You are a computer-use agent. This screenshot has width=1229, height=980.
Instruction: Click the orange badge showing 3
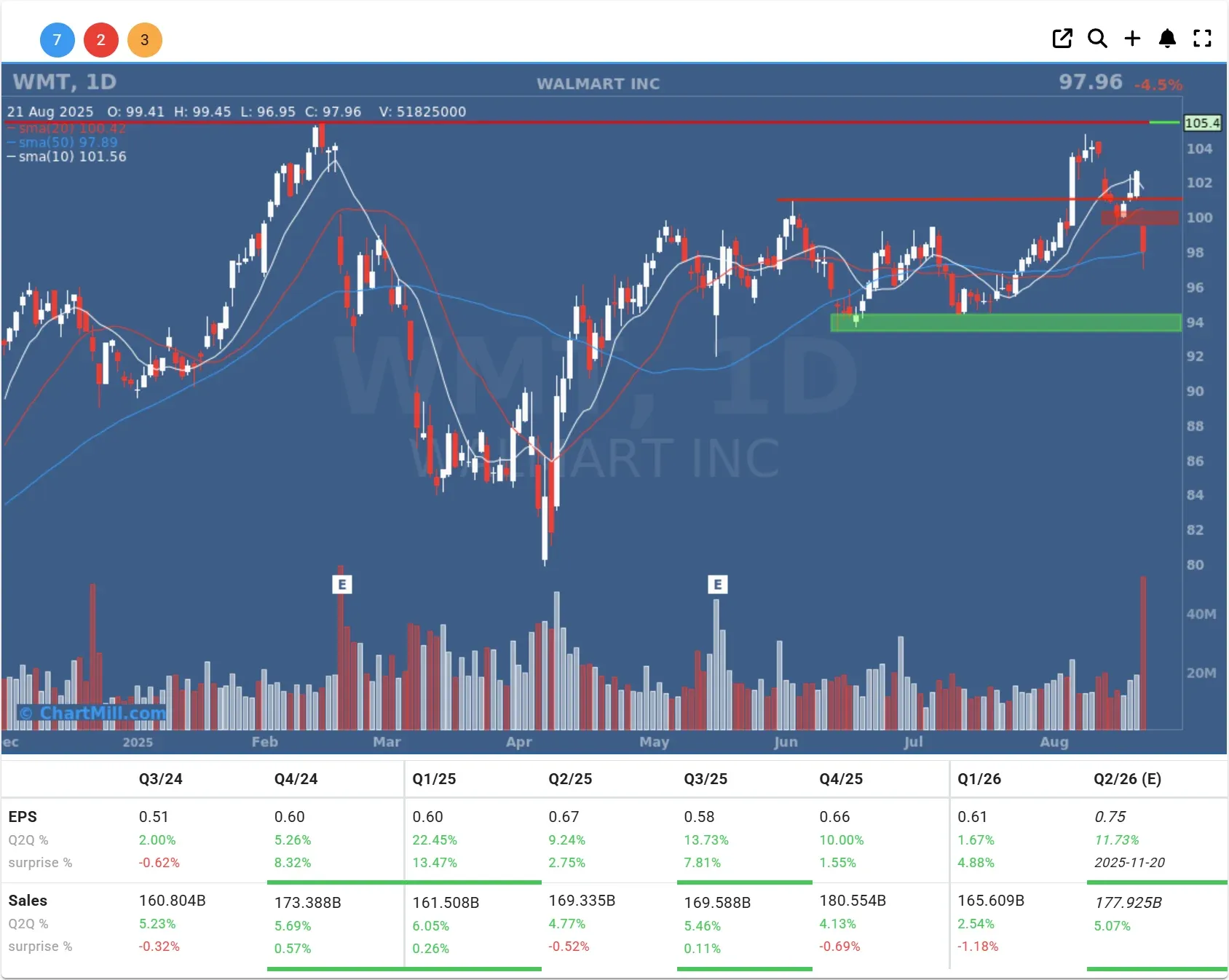pyautogui.click(x=144, y=40)
